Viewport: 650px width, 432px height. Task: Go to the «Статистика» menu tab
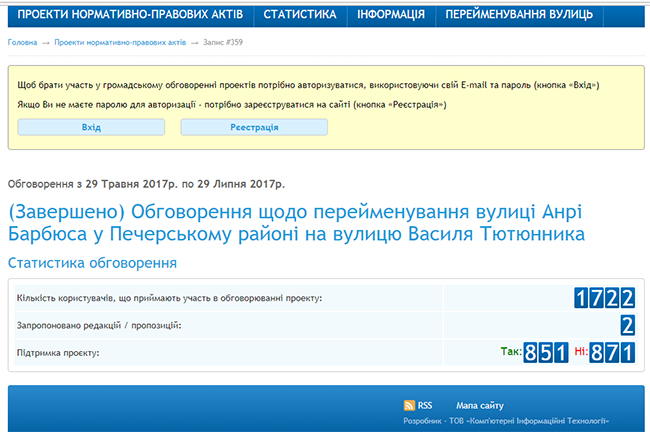tap(300, 15)
